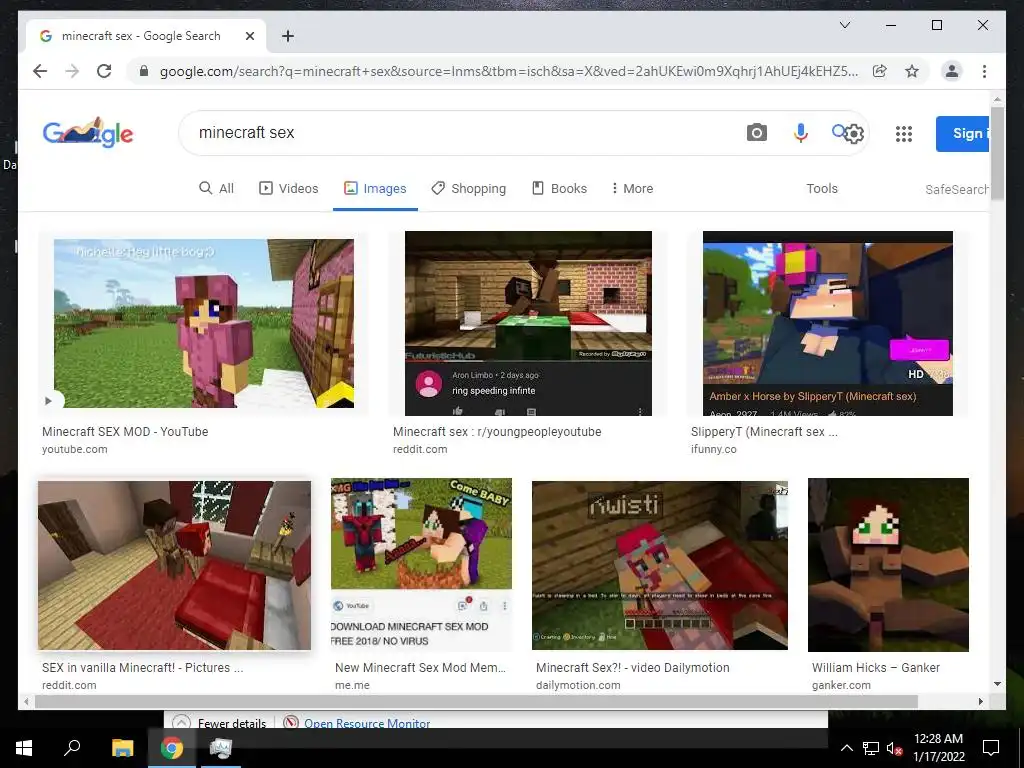Switch to the Shopping tab
The image size is (1024, 768).
pos(469,189)
